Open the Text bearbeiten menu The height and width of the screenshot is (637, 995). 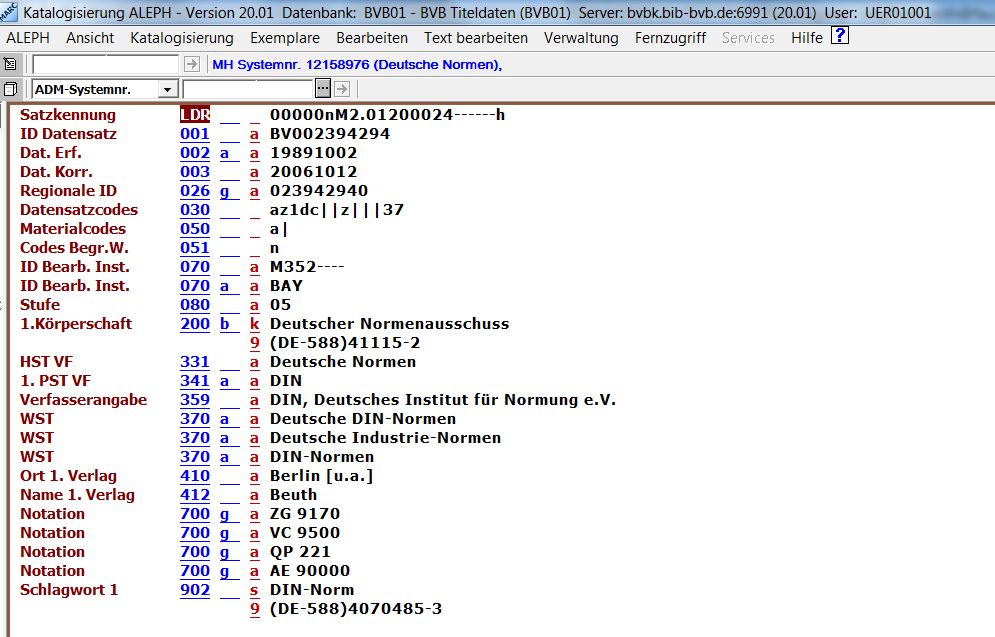tap(475, 38)
